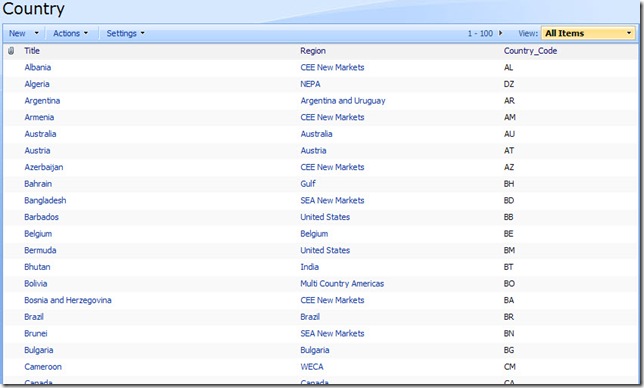Open the Algeria list item

[37, 84]
